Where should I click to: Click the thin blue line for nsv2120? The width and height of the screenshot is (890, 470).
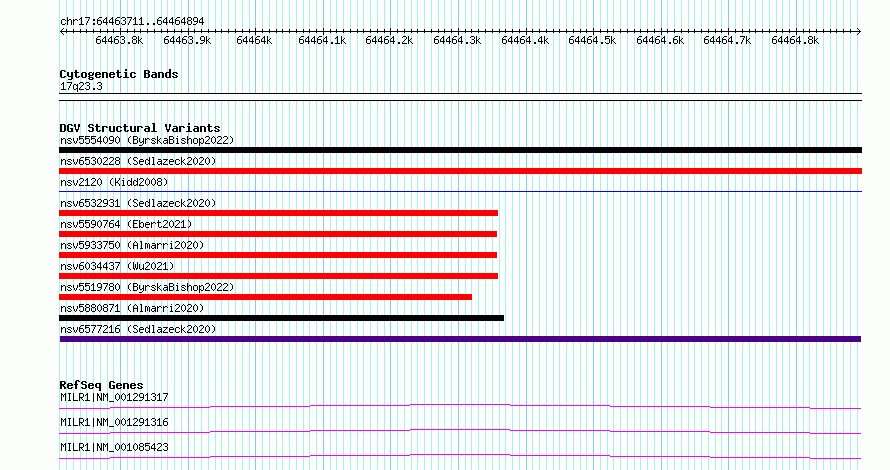[460, 192]
